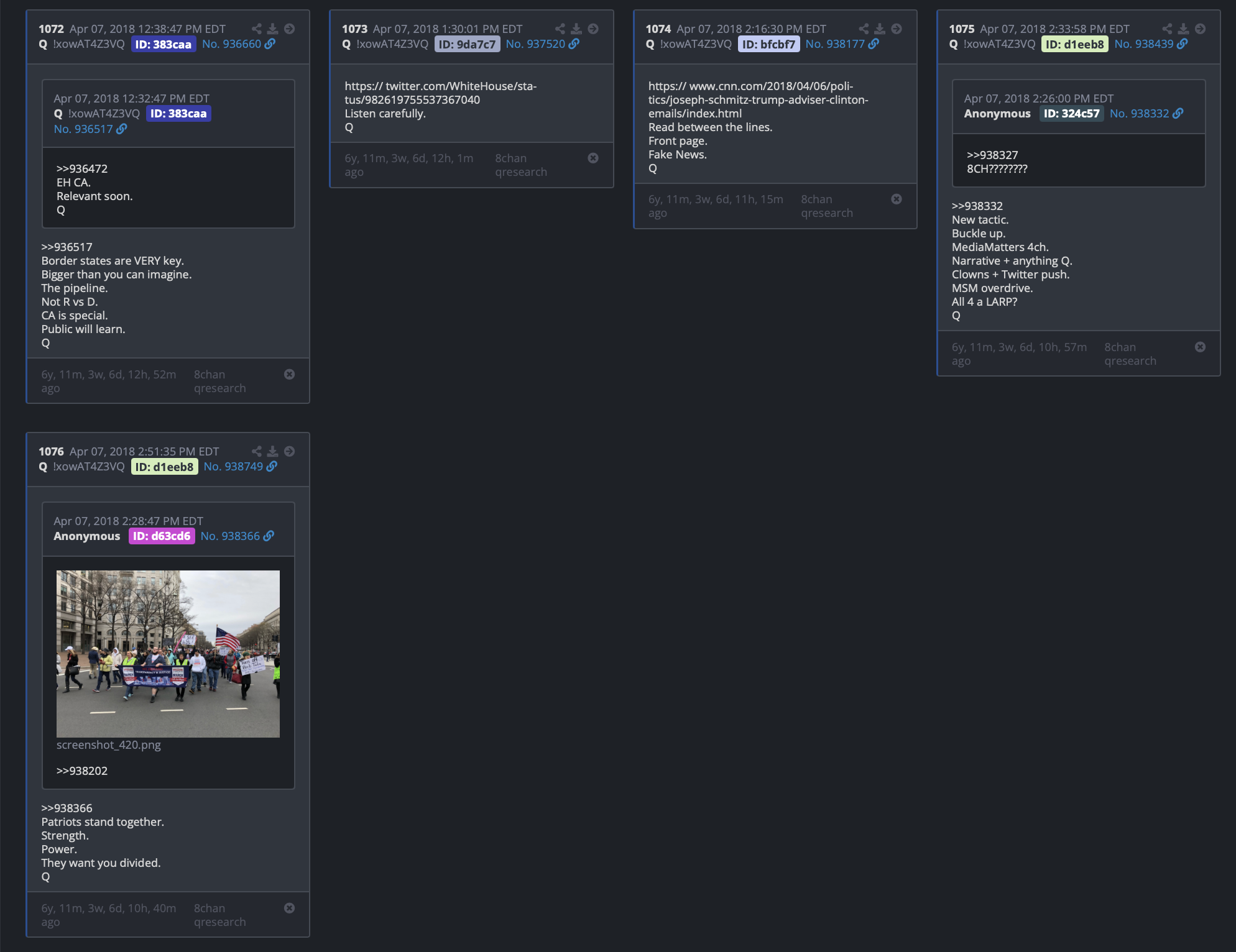Click post number 1075
Image resolution: width=1236 pixels, height=952 pixels.
tap(962, 29)
